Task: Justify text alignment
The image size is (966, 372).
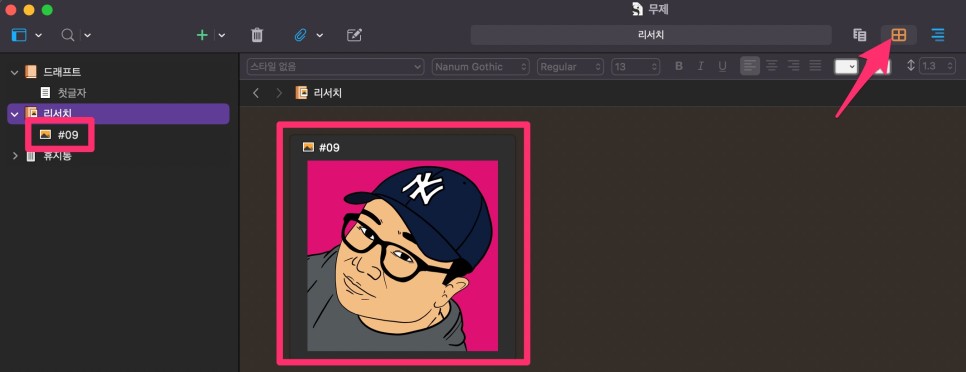Action: click(x=815, y=66)
